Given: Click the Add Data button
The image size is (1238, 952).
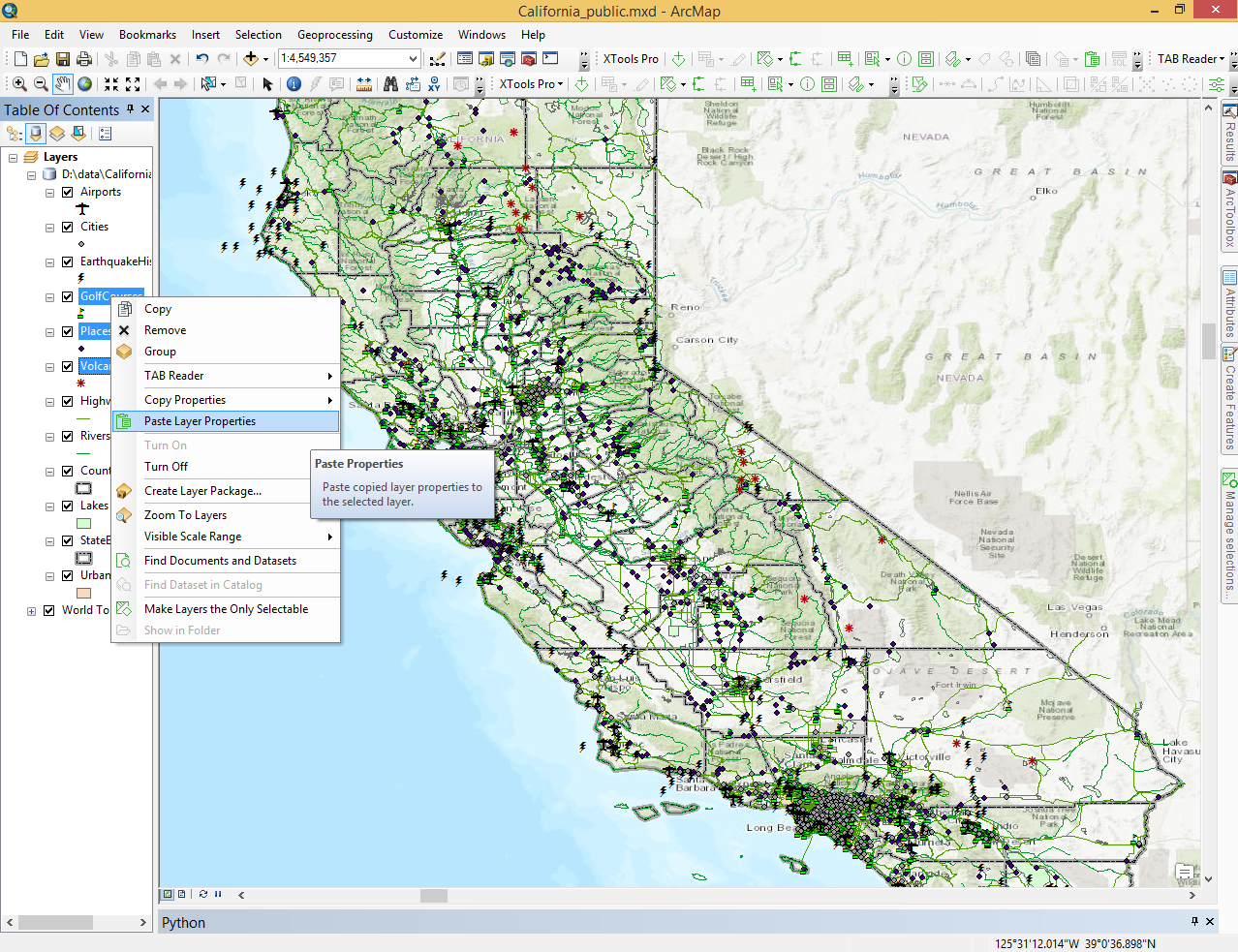Looking at the screenshot, I should [251, 59].
